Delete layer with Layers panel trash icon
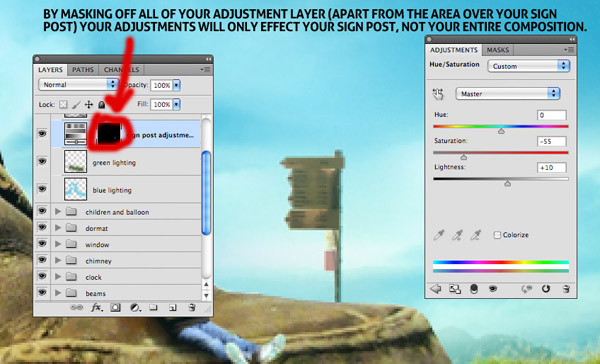The width and height of the screenshot is (600, 364). coord(192,307)
